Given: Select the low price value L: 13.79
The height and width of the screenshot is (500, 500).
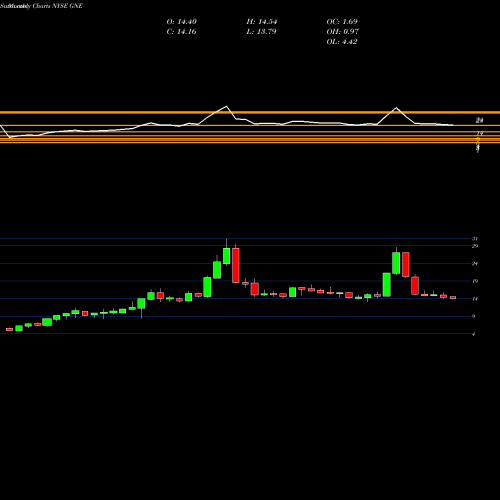Looking at the screenshot, I should point(262,32).
